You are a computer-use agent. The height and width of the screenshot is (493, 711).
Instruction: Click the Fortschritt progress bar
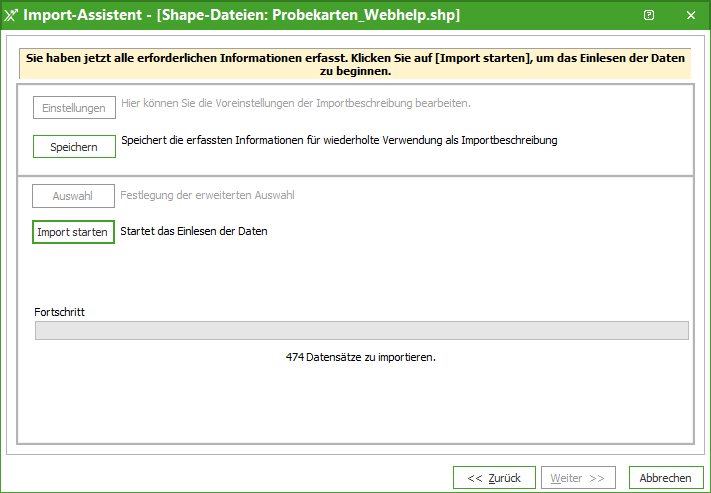coord(361,331)
